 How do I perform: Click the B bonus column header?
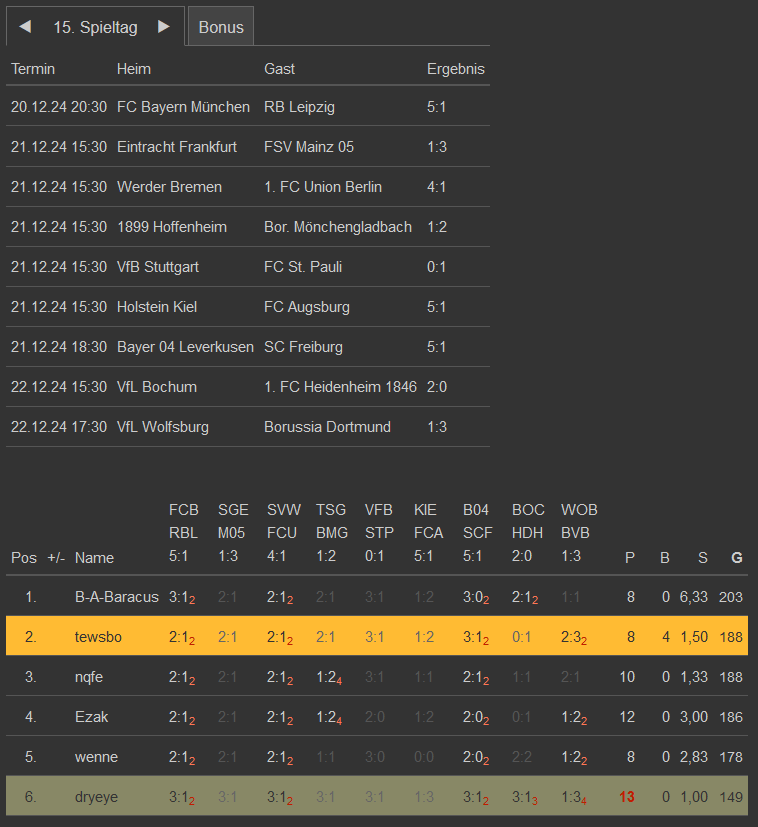click(x=664, y=558)
